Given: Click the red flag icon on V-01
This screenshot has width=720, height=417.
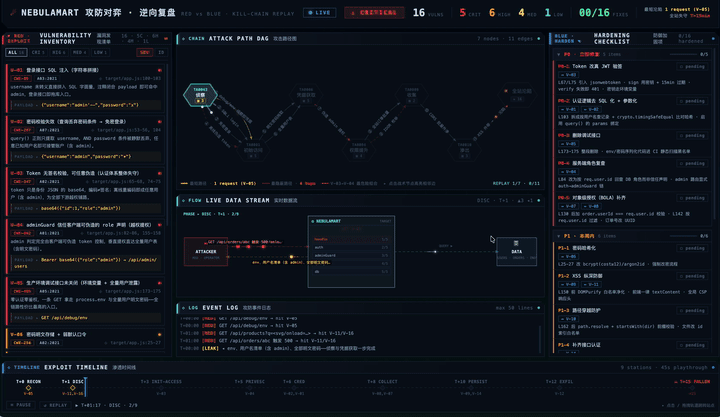Looking at the screenshot, I should [x=159, y=70].
